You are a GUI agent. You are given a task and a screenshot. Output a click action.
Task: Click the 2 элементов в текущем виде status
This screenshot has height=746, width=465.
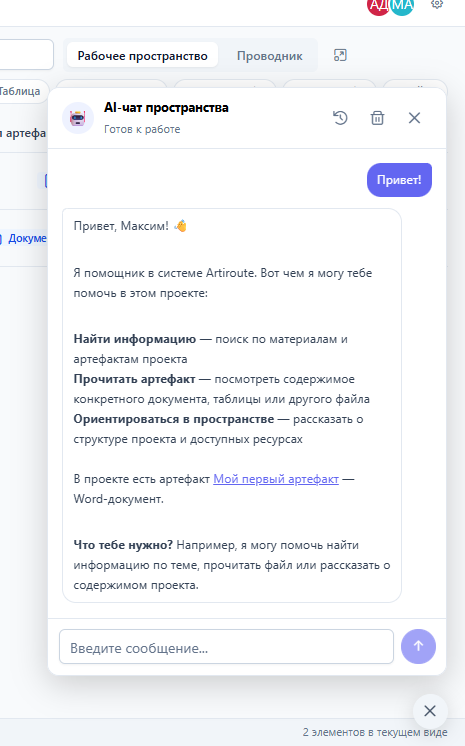(375, 732)
